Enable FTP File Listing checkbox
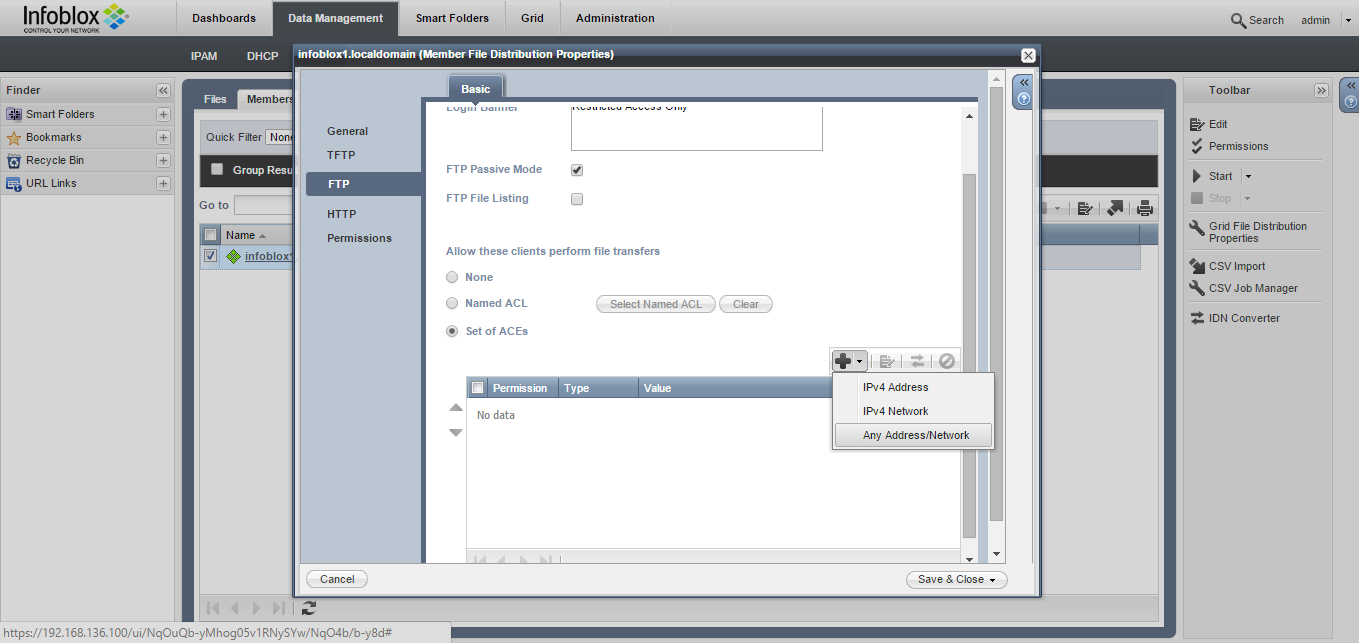This screenshot has width=1359, height=643. [x=577, y=199]
